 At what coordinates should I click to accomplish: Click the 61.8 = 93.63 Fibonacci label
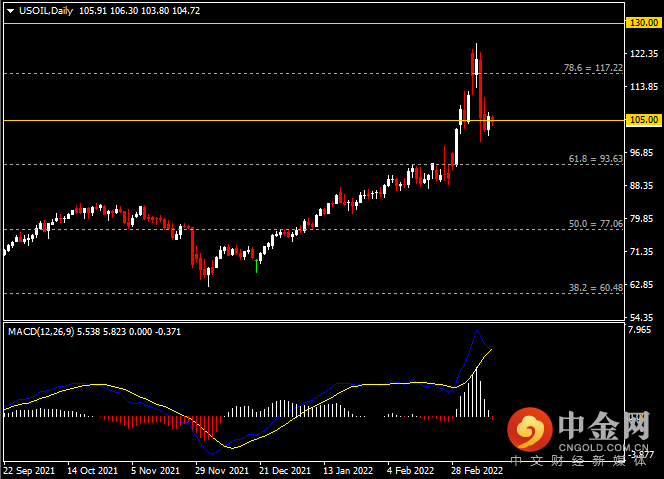tap(595, 159)
